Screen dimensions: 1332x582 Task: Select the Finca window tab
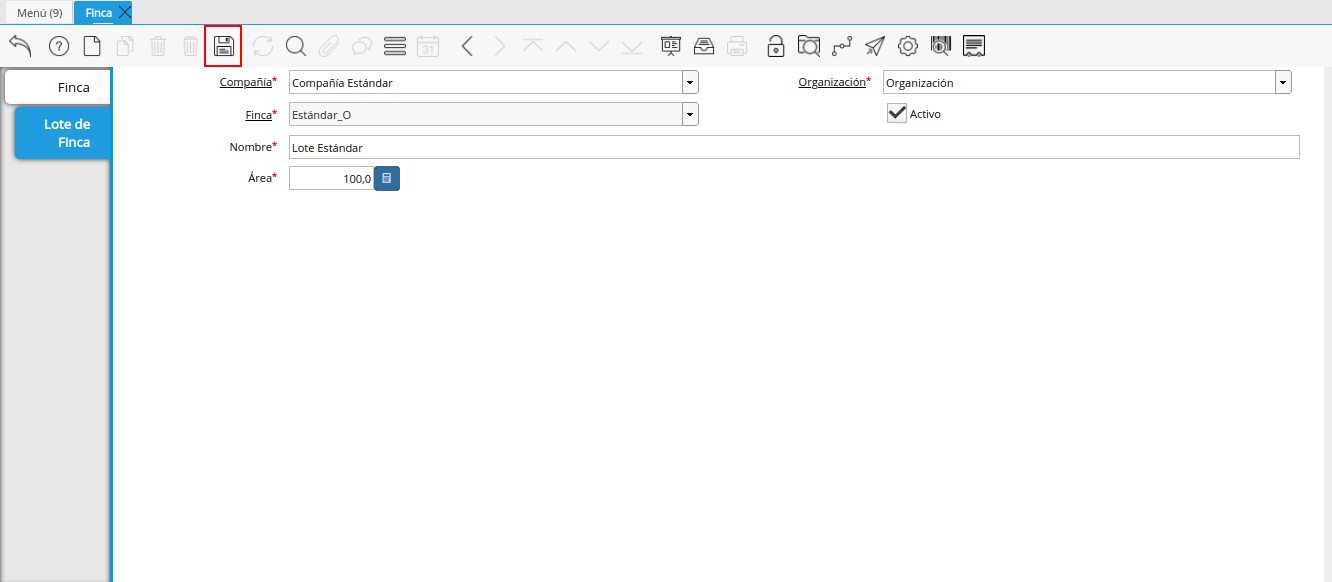(98, 12)
